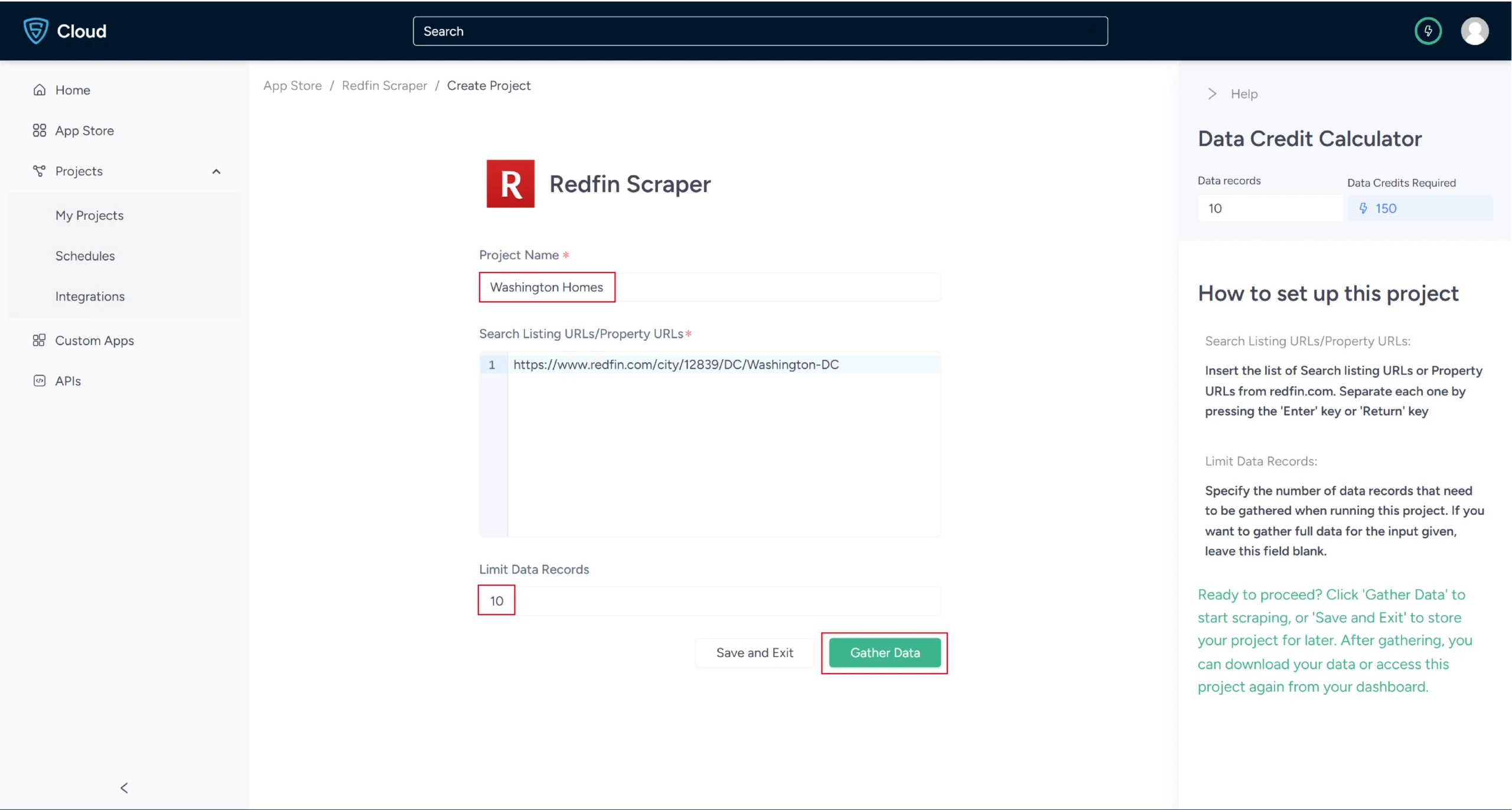The width and height of the screenshot is (1512, 810).
Task: Focus the top Search bar
Action: coord(760,31)
